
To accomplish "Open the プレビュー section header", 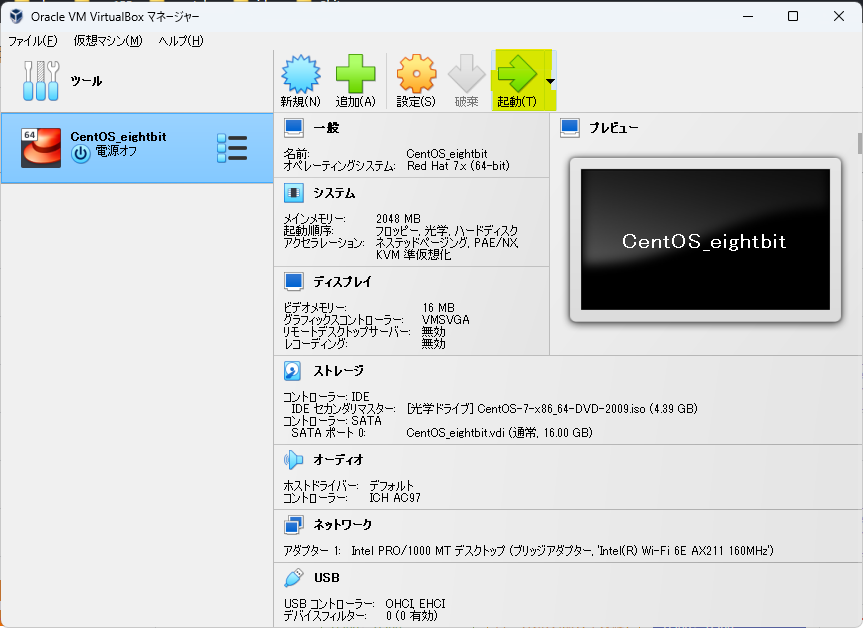I will pyautogui.click(x=614, y=128).
